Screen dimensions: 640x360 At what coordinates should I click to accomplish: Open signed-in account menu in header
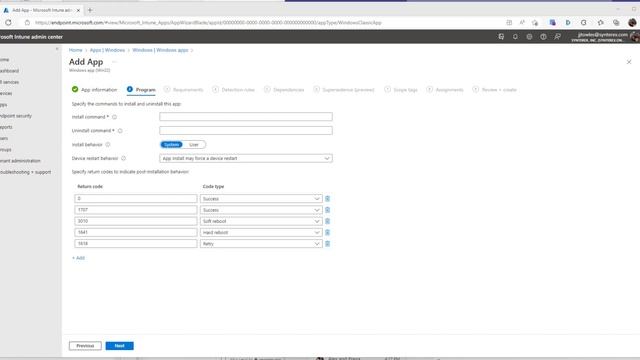(605, 37)
